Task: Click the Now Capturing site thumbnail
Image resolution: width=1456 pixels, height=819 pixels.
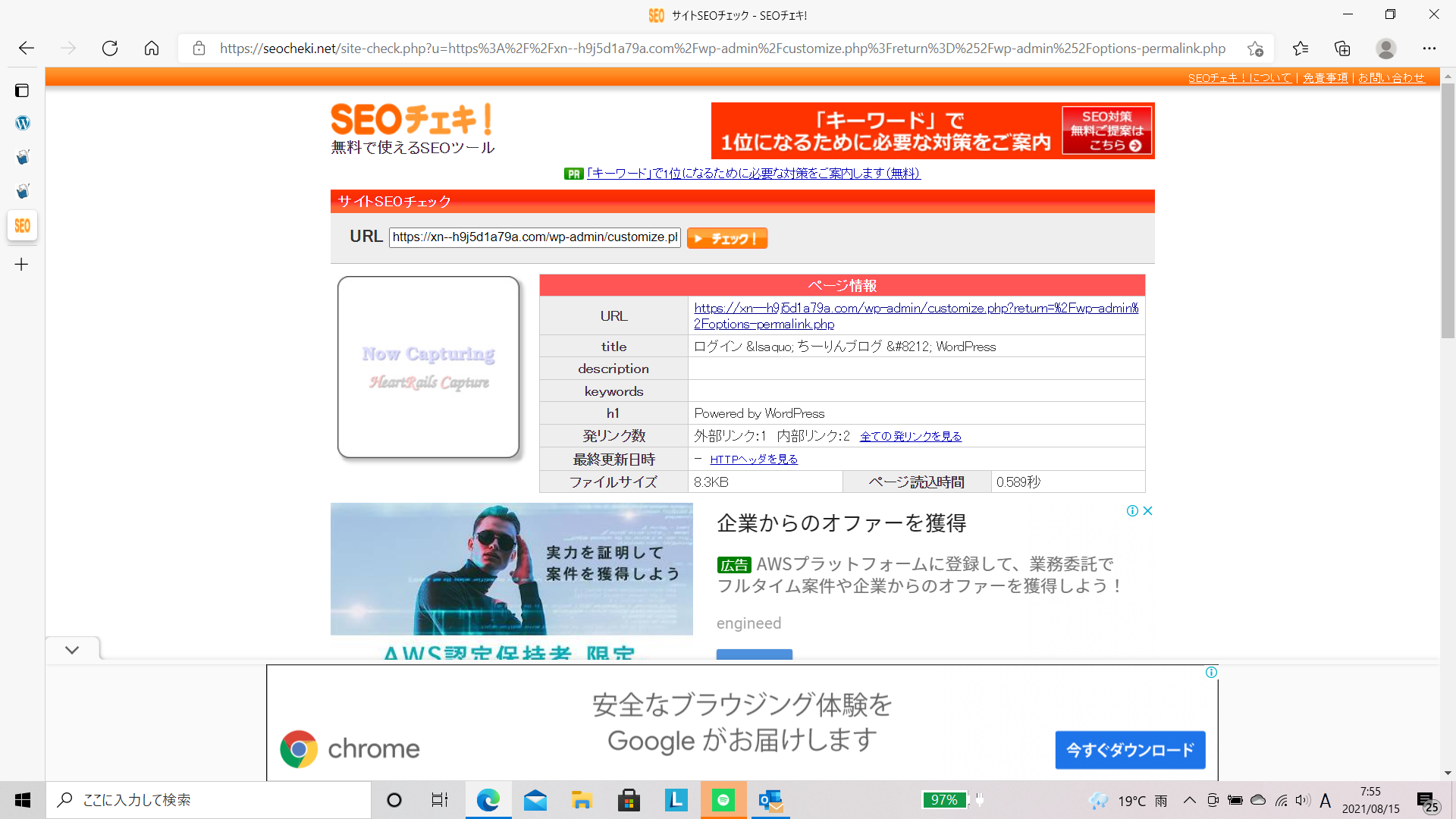Action: point(428,367)
